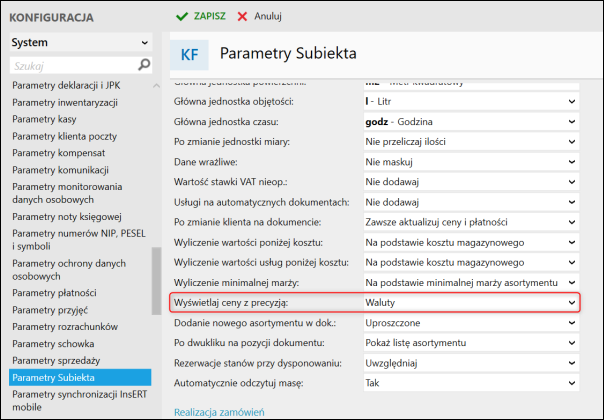The image size is (604, 420).
Task: Click the KF module badge icon
Action: tap(189, 55)
